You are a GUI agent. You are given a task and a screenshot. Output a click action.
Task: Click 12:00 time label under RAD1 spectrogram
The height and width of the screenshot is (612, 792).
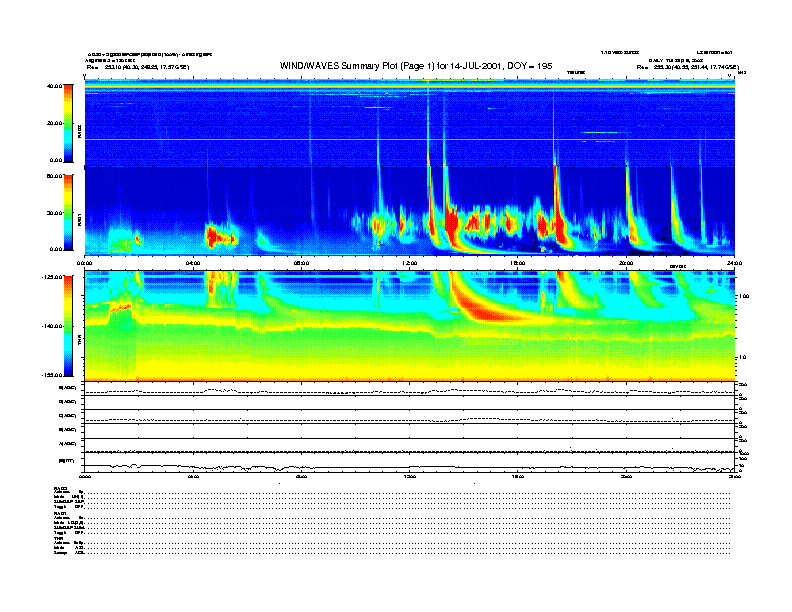point(410,263)
